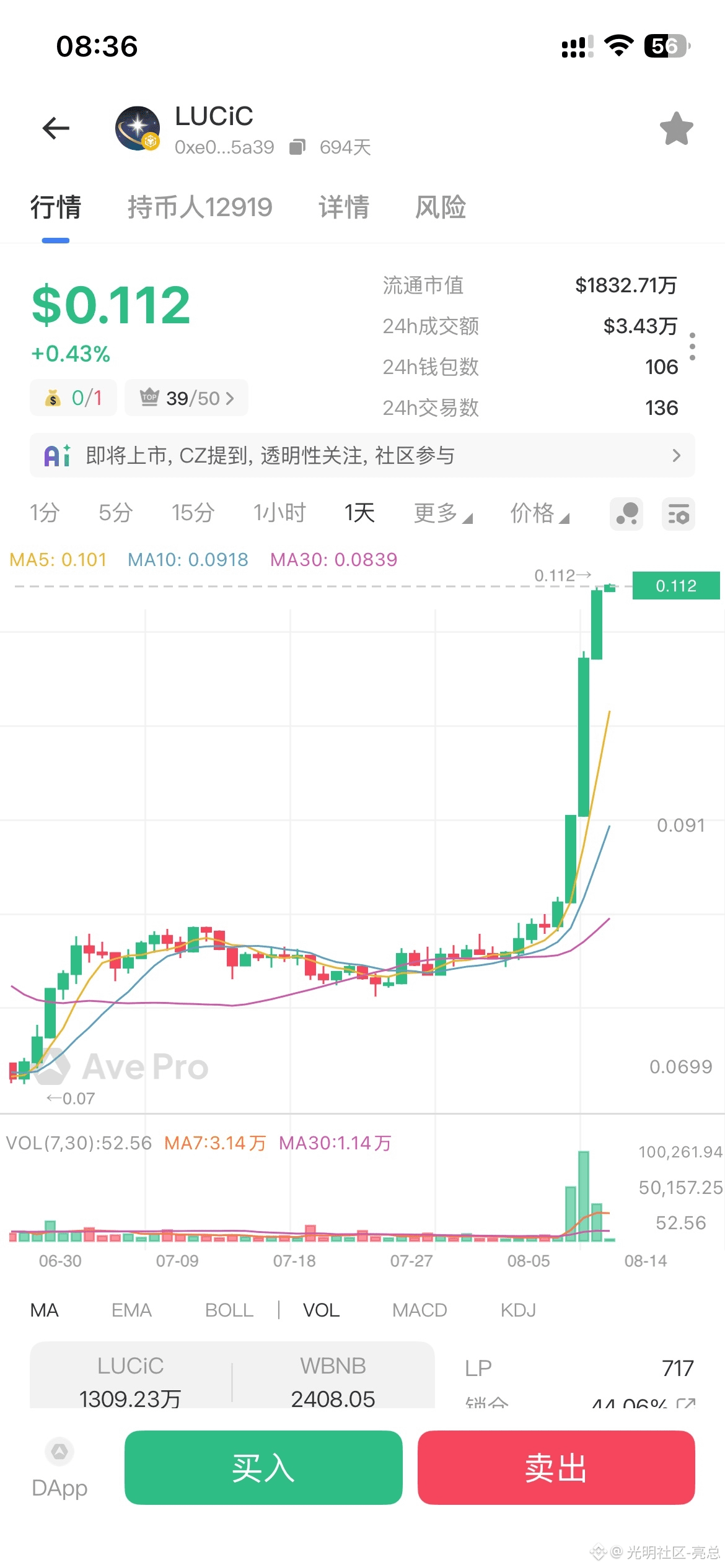The width and height of the screenshot is (725, 1568).
Task: Toggle MACD sub-indicator
Action: [x=420, y=1310]
